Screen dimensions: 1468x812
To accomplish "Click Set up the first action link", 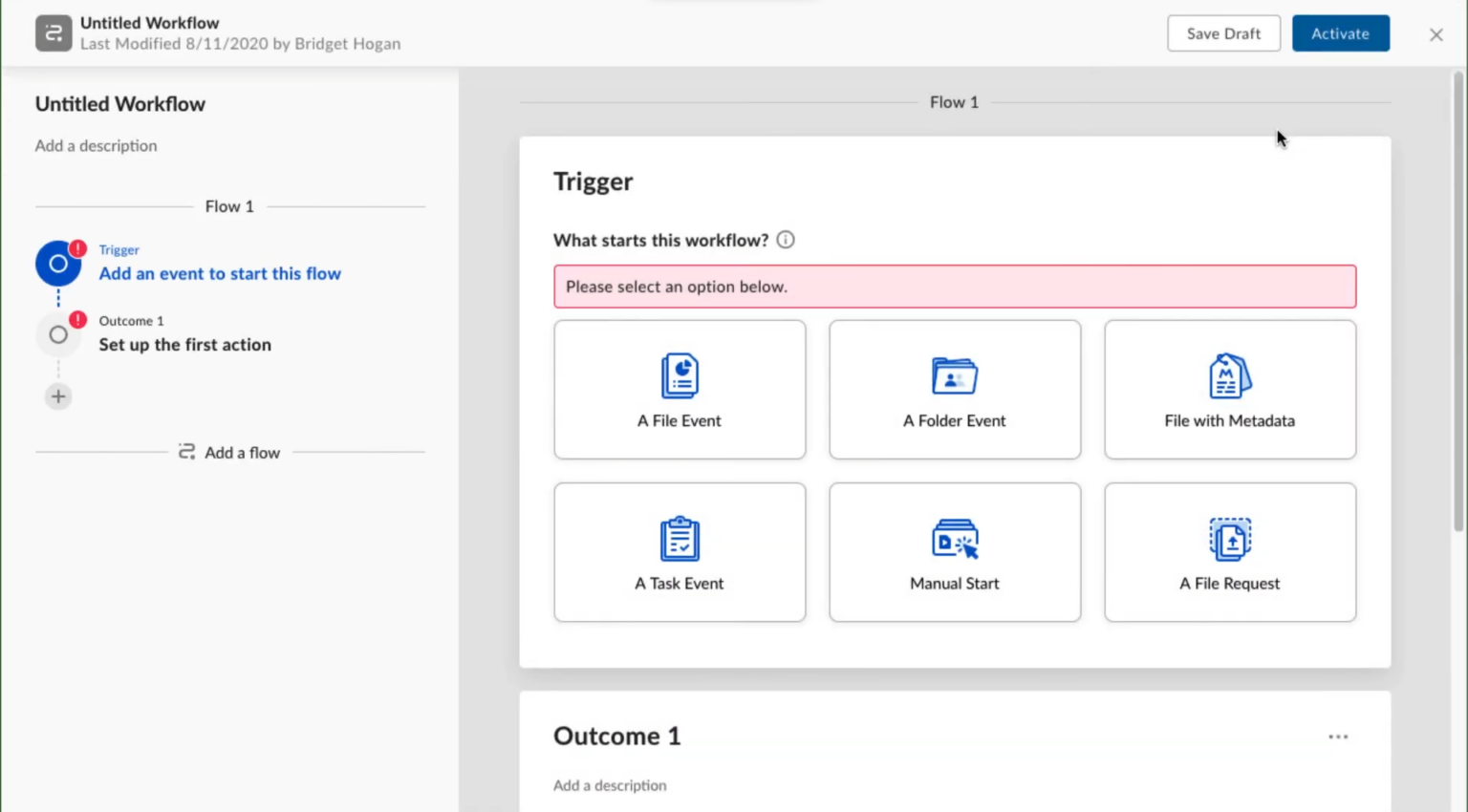I will pos(184,345).
